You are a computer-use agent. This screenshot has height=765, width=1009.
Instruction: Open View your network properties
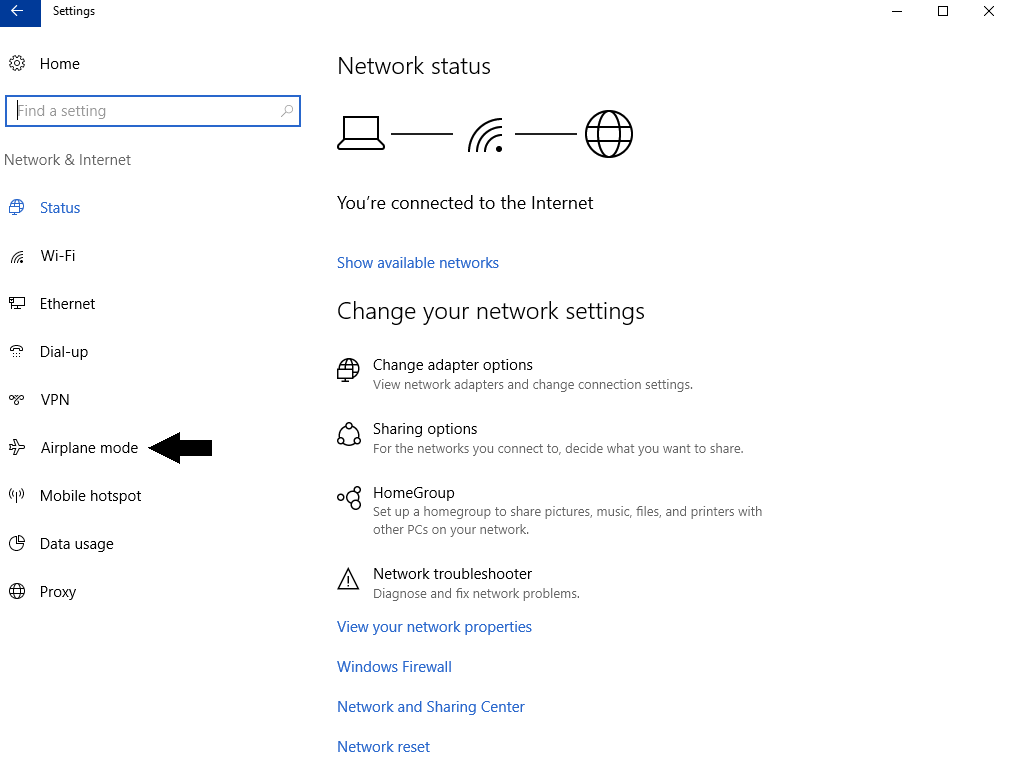pos(434,627)
